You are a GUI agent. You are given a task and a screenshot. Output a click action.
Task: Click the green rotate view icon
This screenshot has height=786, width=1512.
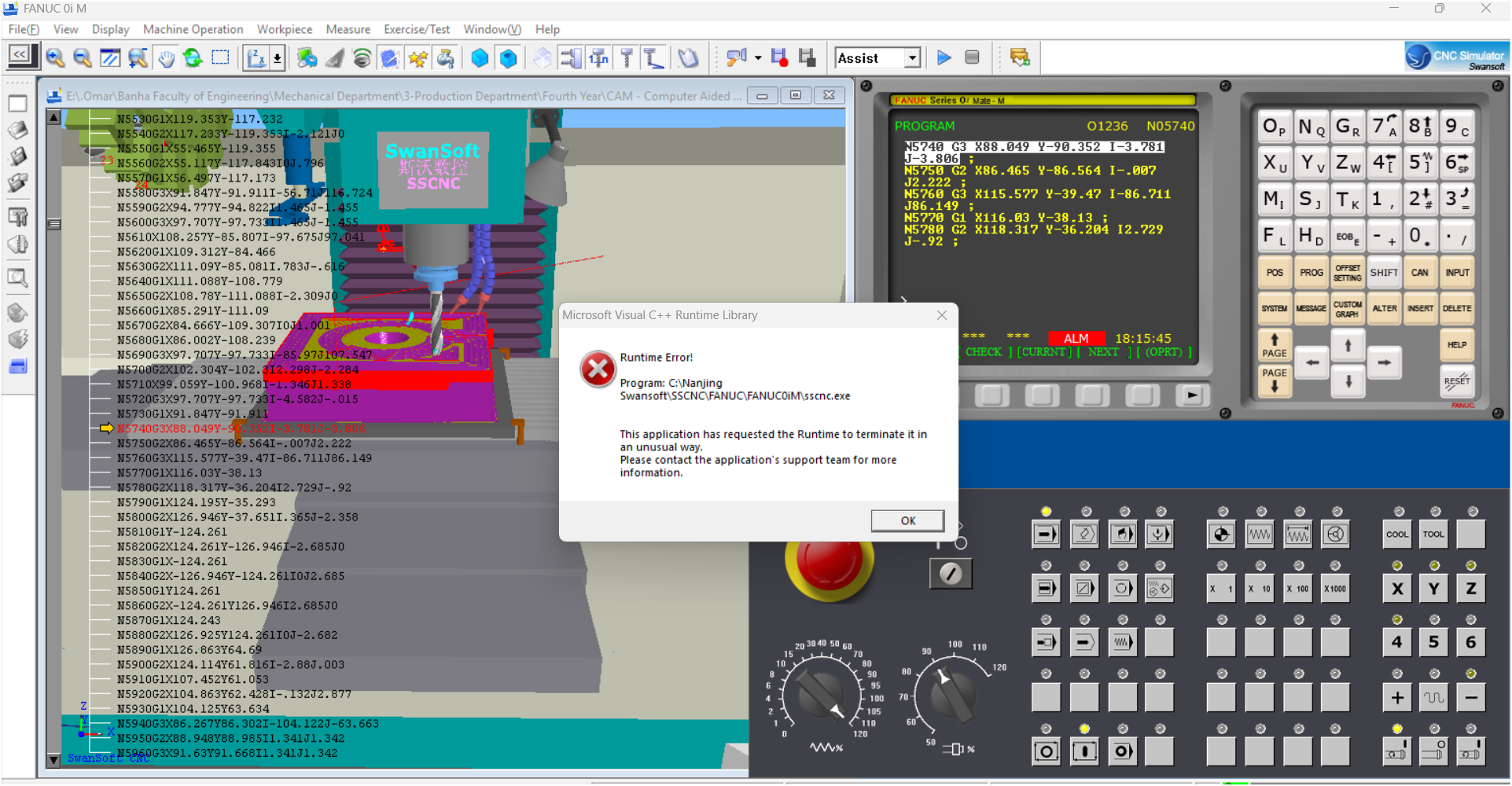click(193, 57)
